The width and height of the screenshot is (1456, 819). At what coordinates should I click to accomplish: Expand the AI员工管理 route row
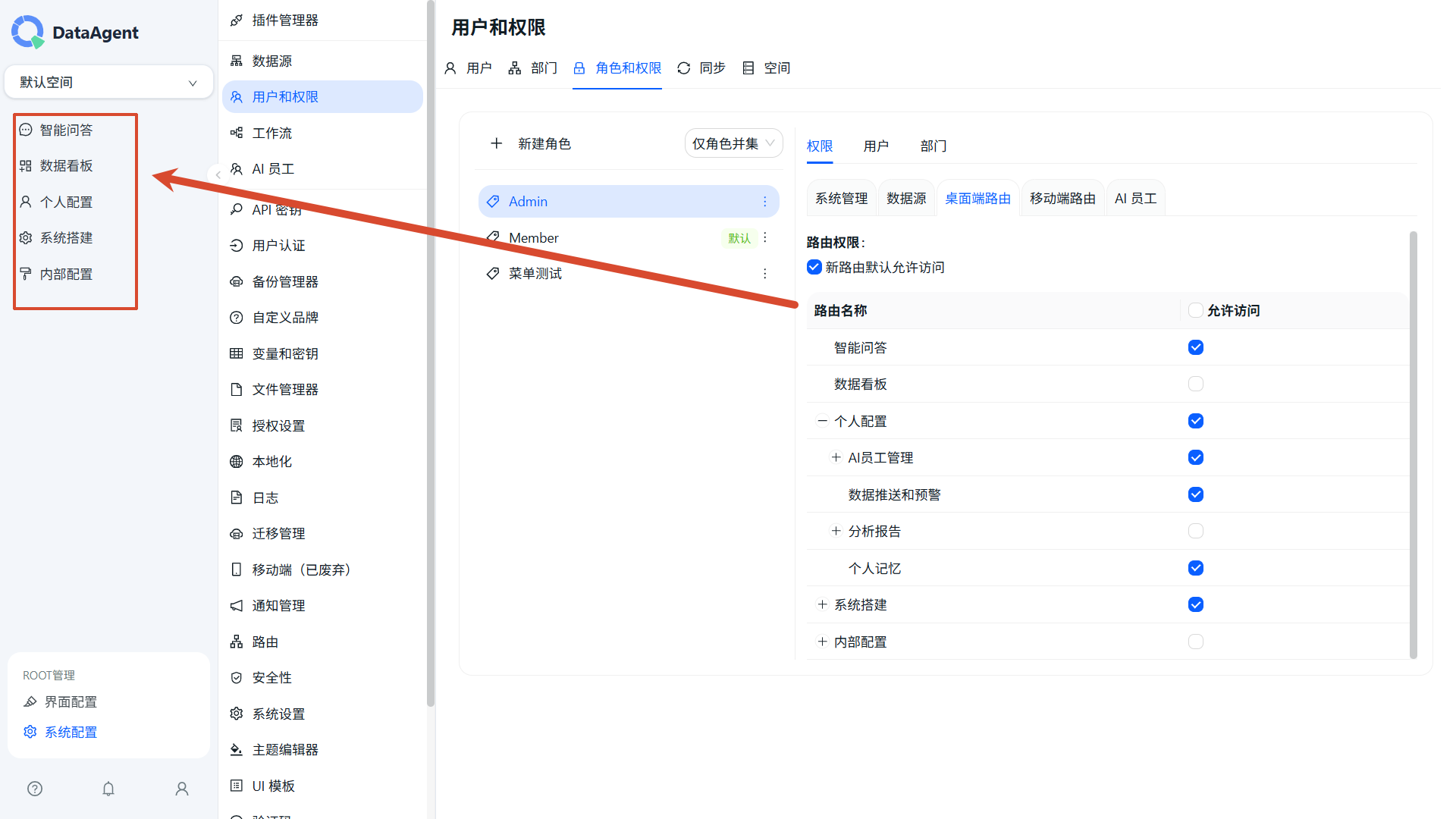(x=836, y=457)
